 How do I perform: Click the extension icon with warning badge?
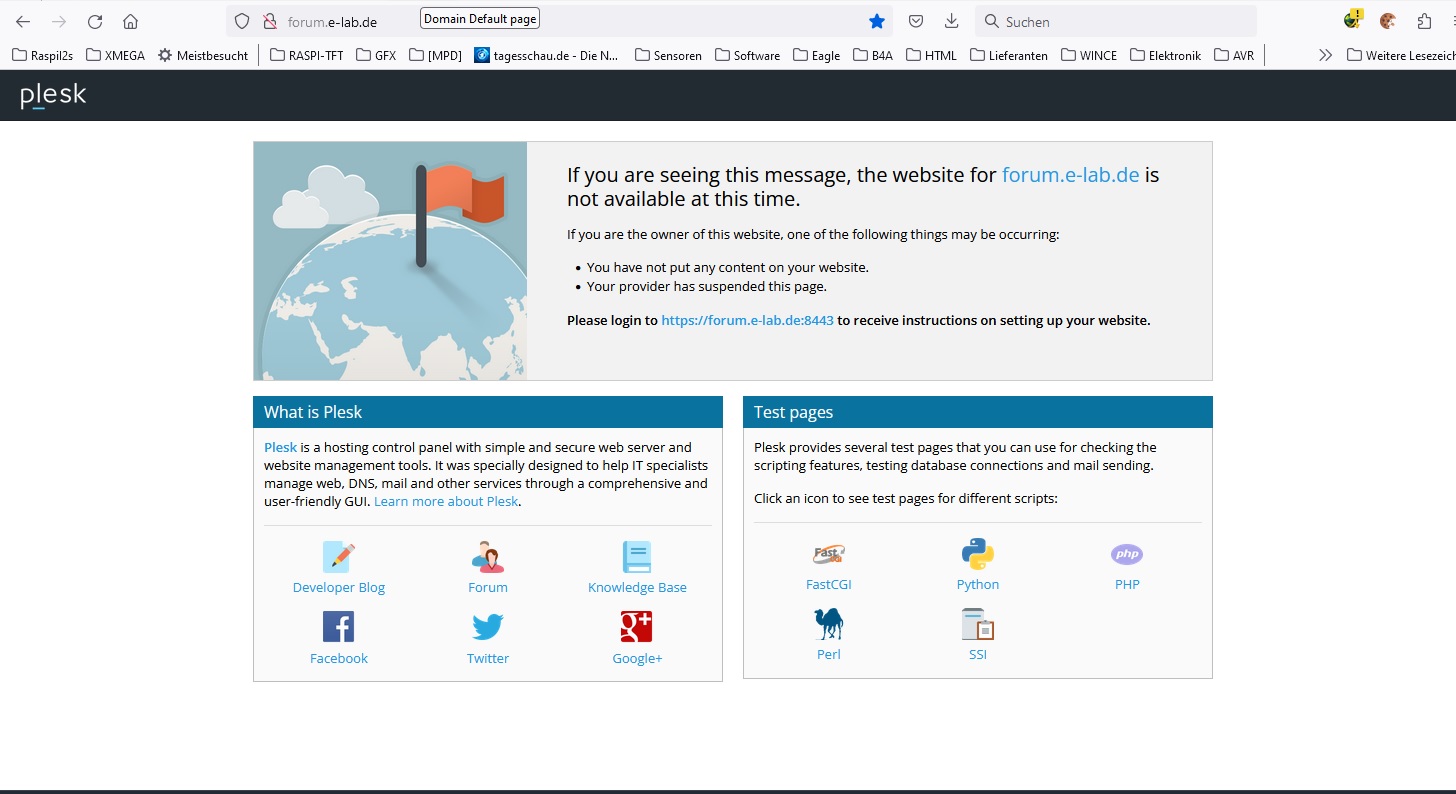point(1352,20)
